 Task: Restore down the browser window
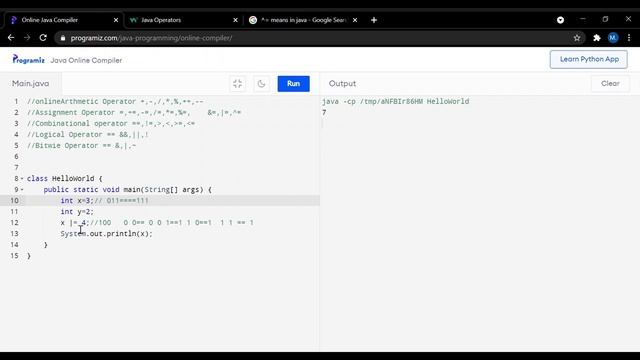pos(605,19)
